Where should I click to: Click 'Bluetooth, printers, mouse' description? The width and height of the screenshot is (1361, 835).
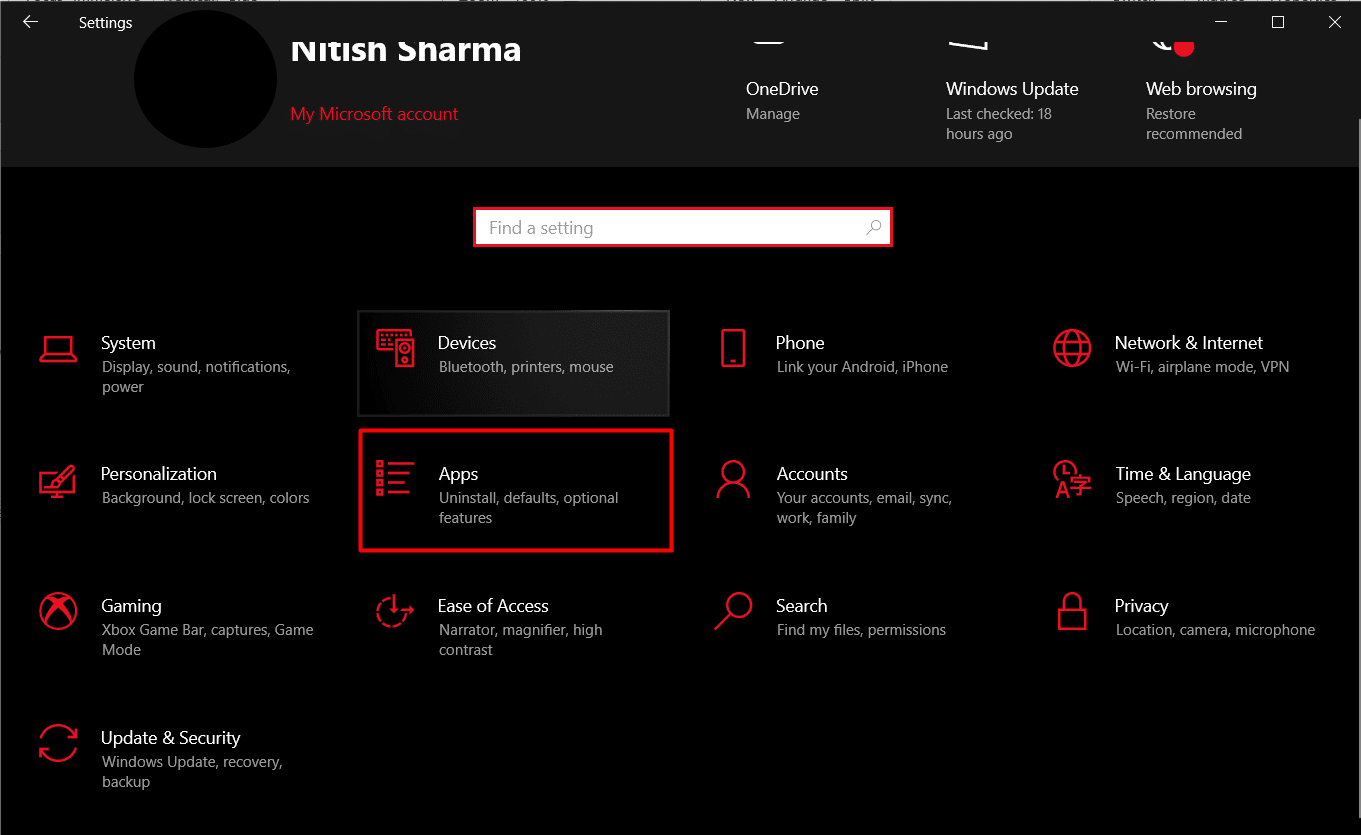coord(526,367)
